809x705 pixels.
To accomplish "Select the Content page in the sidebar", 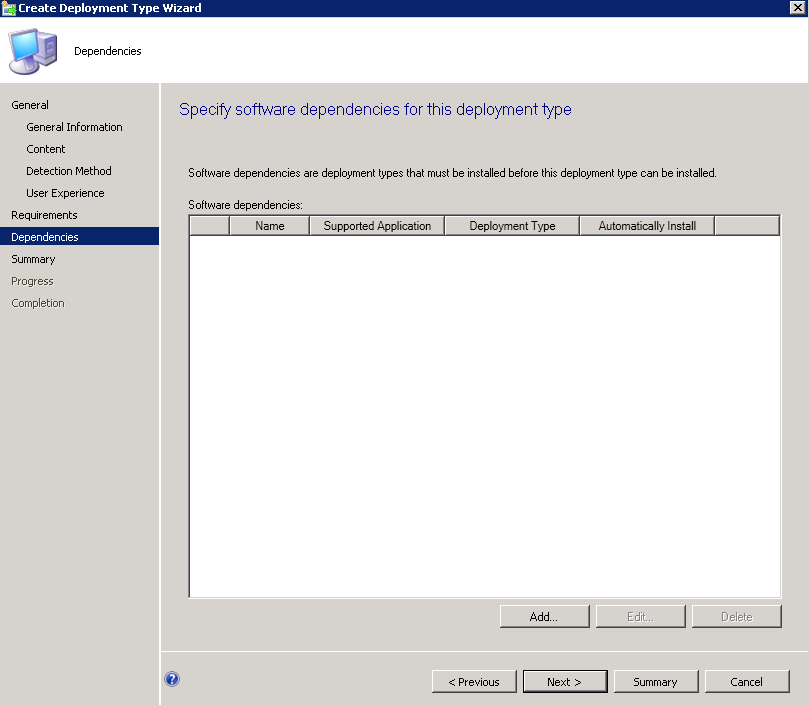I will pyautogui.click(x=45, y=149).
